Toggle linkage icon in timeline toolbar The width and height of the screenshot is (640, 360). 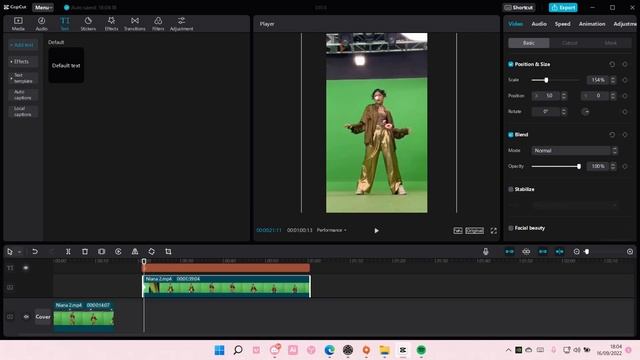click(543, 251)
